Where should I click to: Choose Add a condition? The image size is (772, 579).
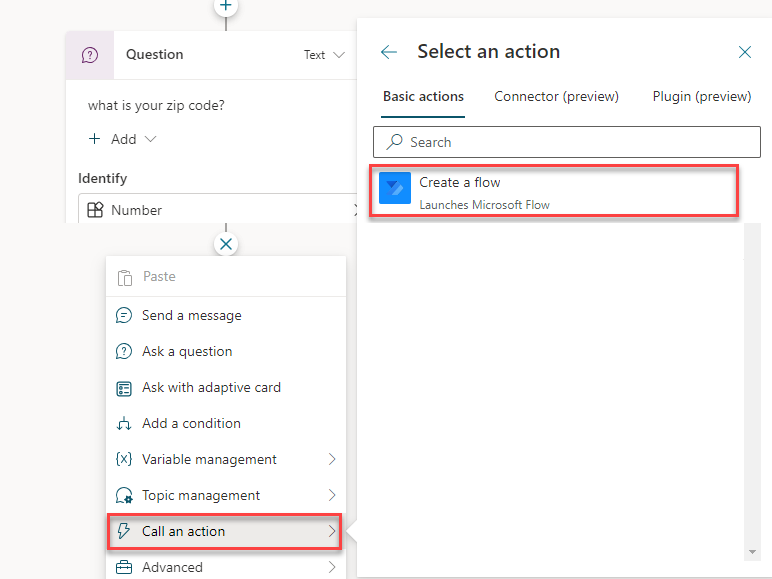226,423
